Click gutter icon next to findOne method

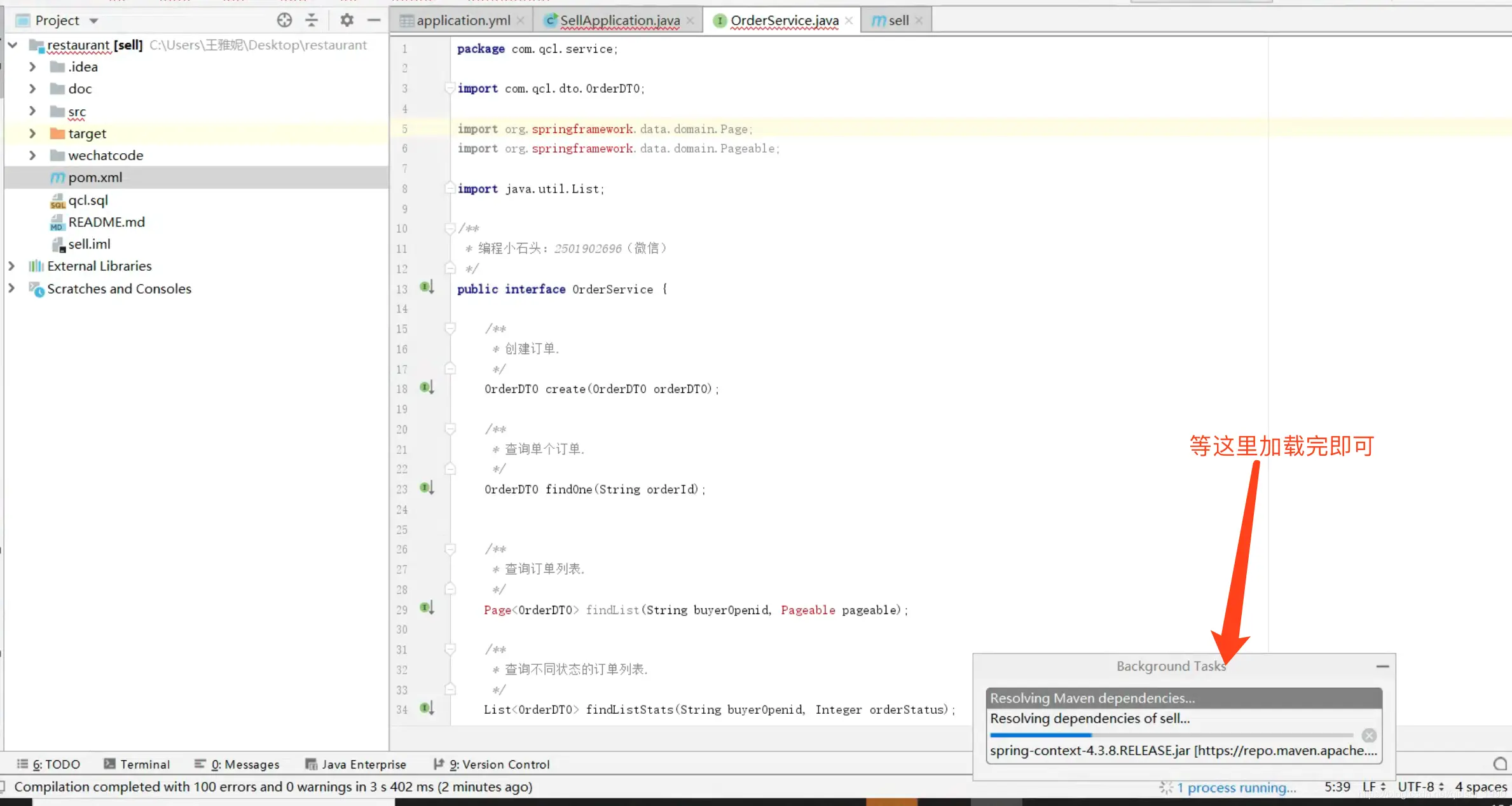(427, 488)
